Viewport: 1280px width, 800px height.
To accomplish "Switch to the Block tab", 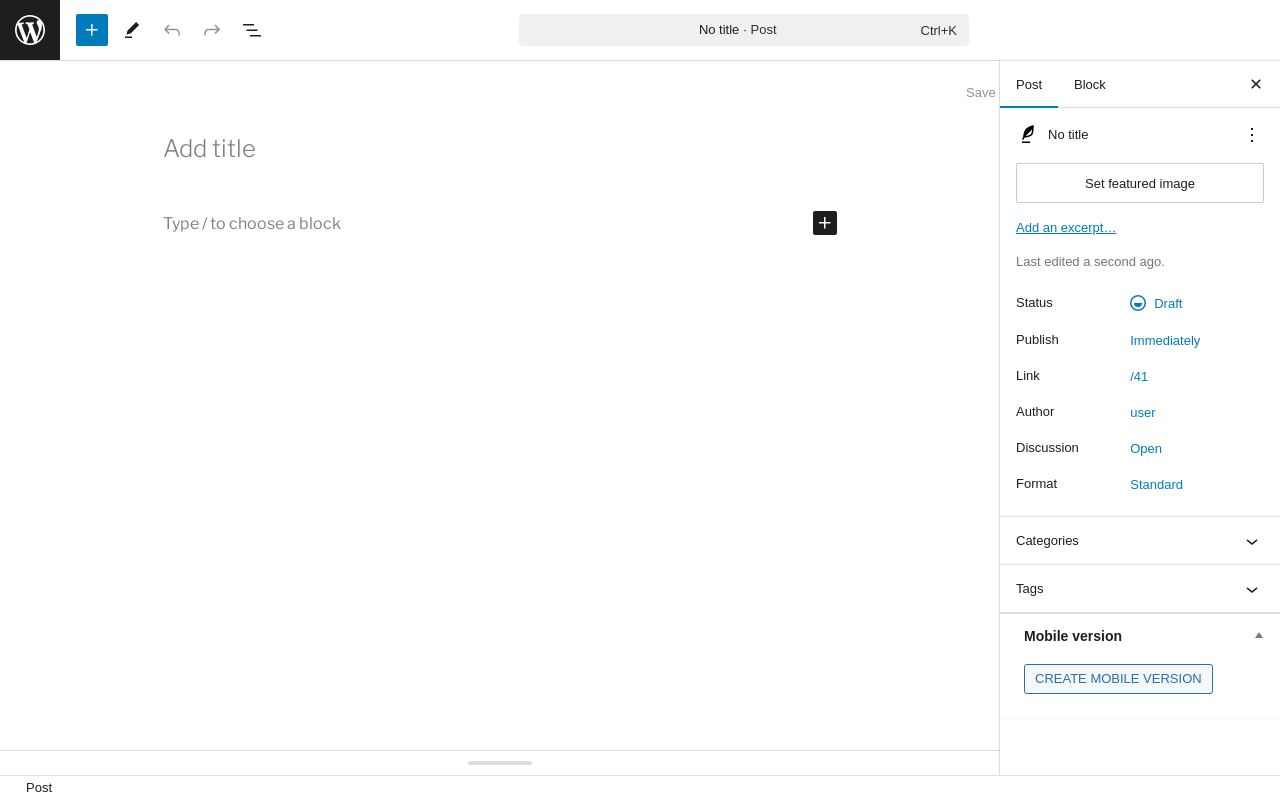I will tap(1090, 84).
